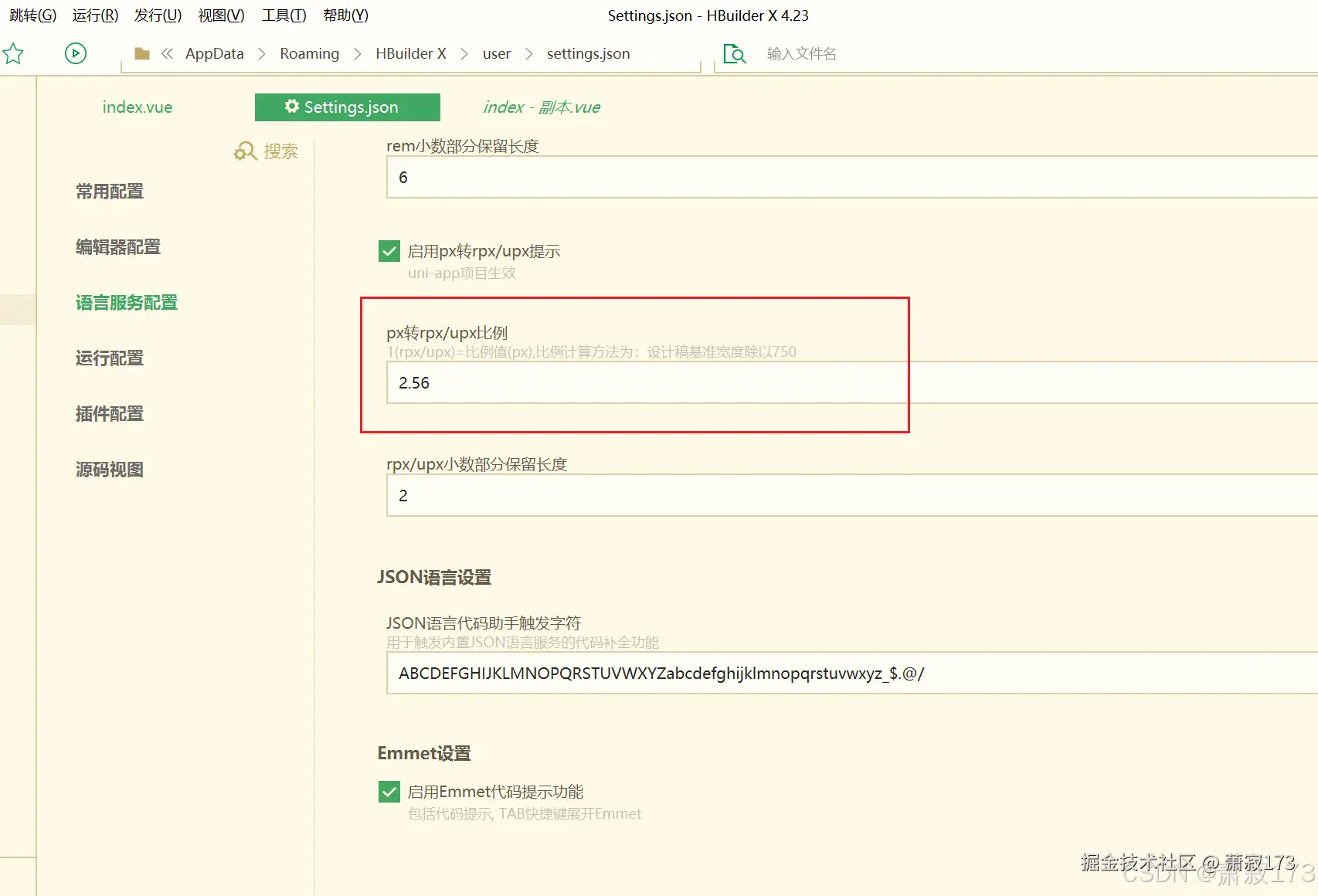Open 插件配置 settings section
Screen dimensions: 1318x896
(x=110, y=414)
